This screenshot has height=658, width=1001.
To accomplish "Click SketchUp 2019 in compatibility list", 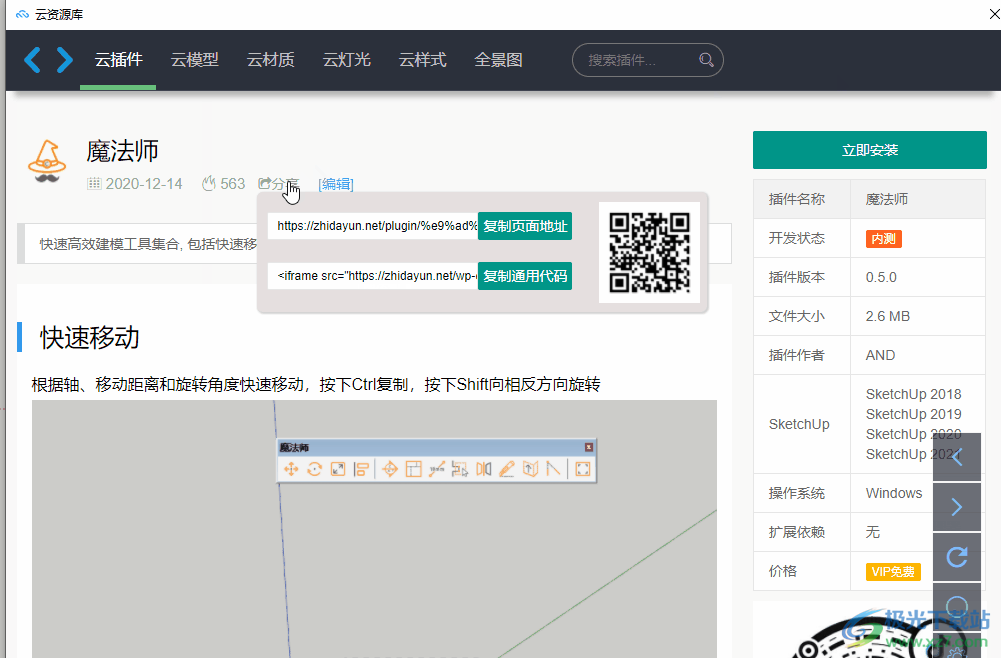I will pyautogui.click(x=914, y=414).
